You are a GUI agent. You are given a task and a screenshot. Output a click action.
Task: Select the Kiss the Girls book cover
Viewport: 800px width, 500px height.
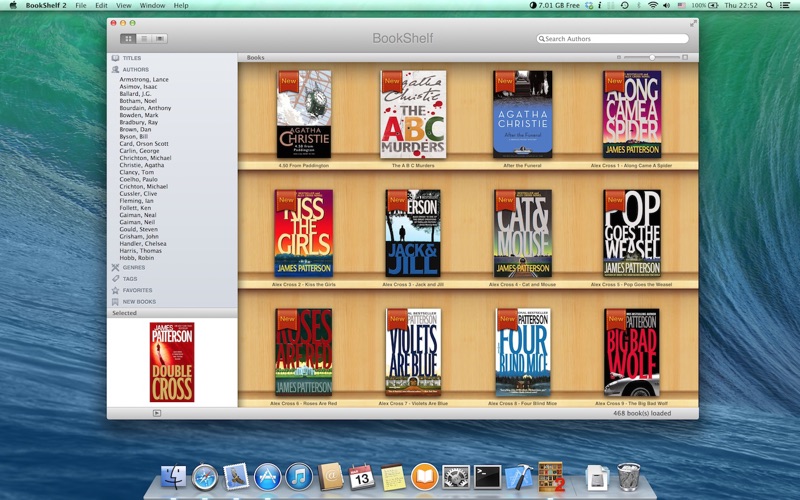[x=304, y=233]
